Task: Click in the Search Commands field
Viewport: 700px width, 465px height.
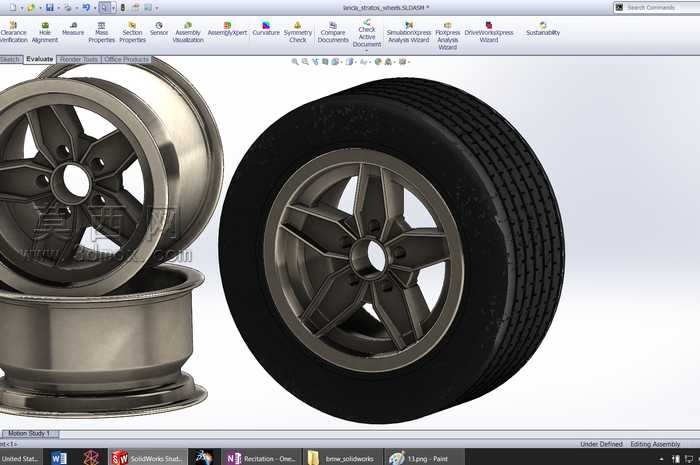Action: [x=661, y=8]
